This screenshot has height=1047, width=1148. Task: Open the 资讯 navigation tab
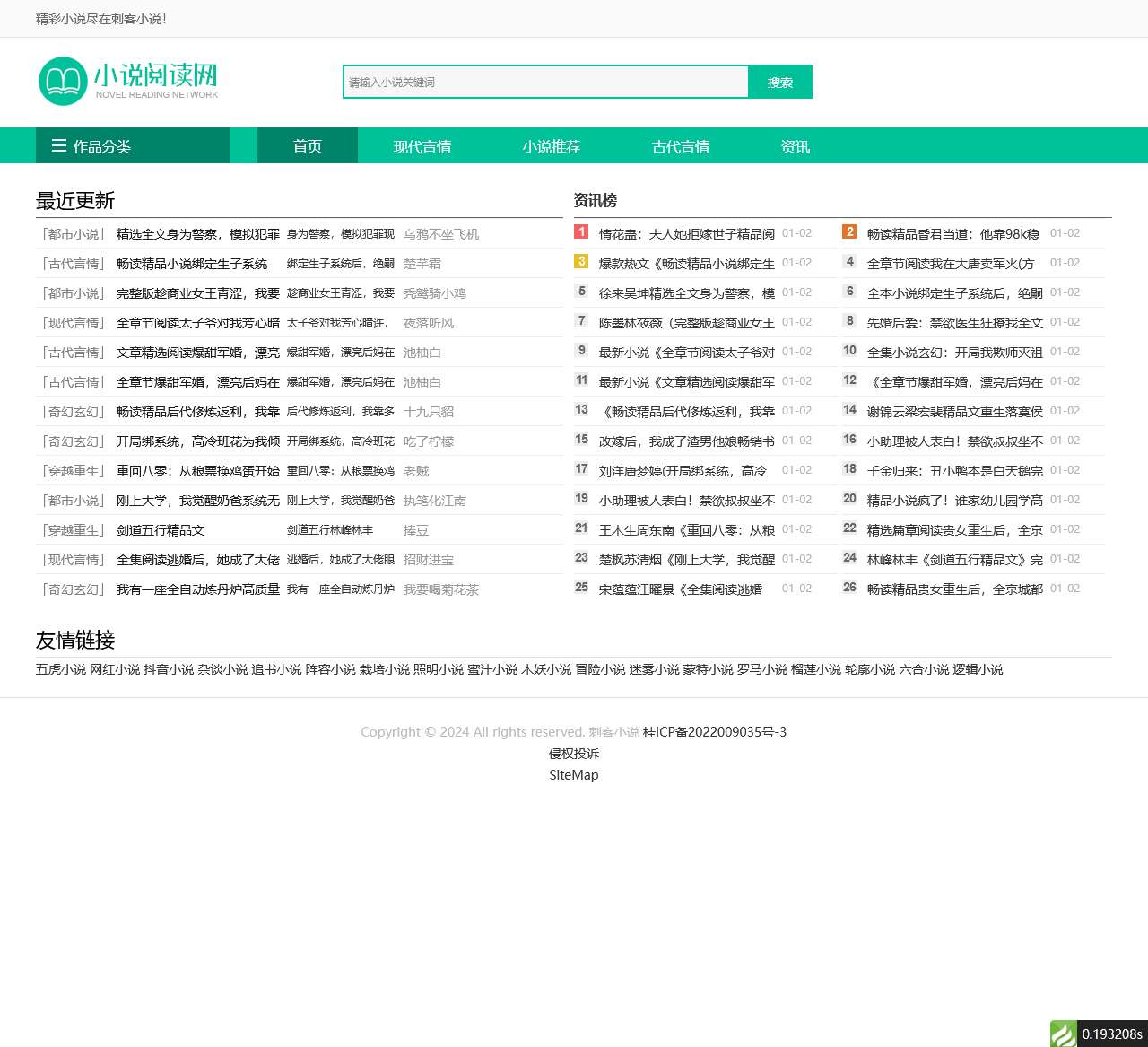(796, 145)
